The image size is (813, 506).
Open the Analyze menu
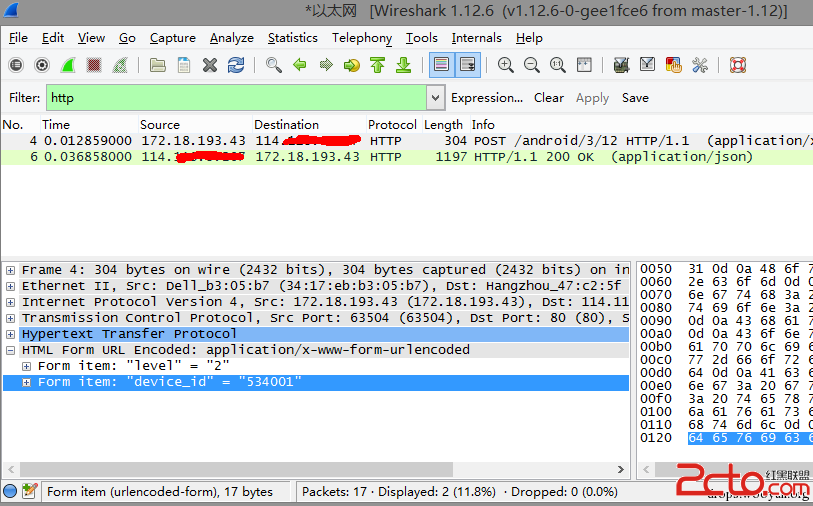coord(232,38)
